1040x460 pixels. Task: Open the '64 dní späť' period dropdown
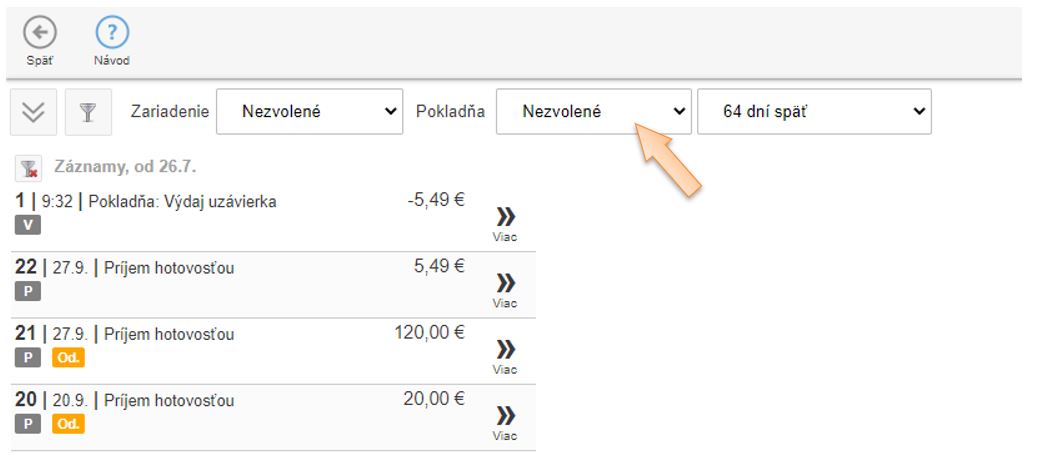pyautogui.click(x=814, y=112)
